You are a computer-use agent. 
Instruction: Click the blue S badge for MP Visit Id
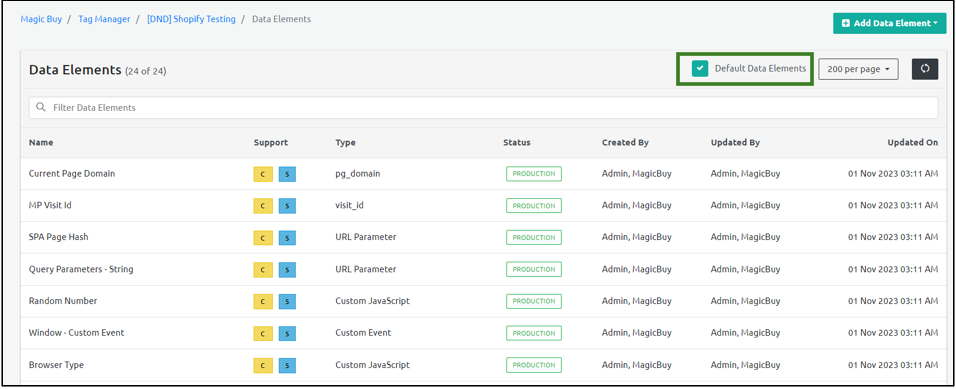coord(287,205)
